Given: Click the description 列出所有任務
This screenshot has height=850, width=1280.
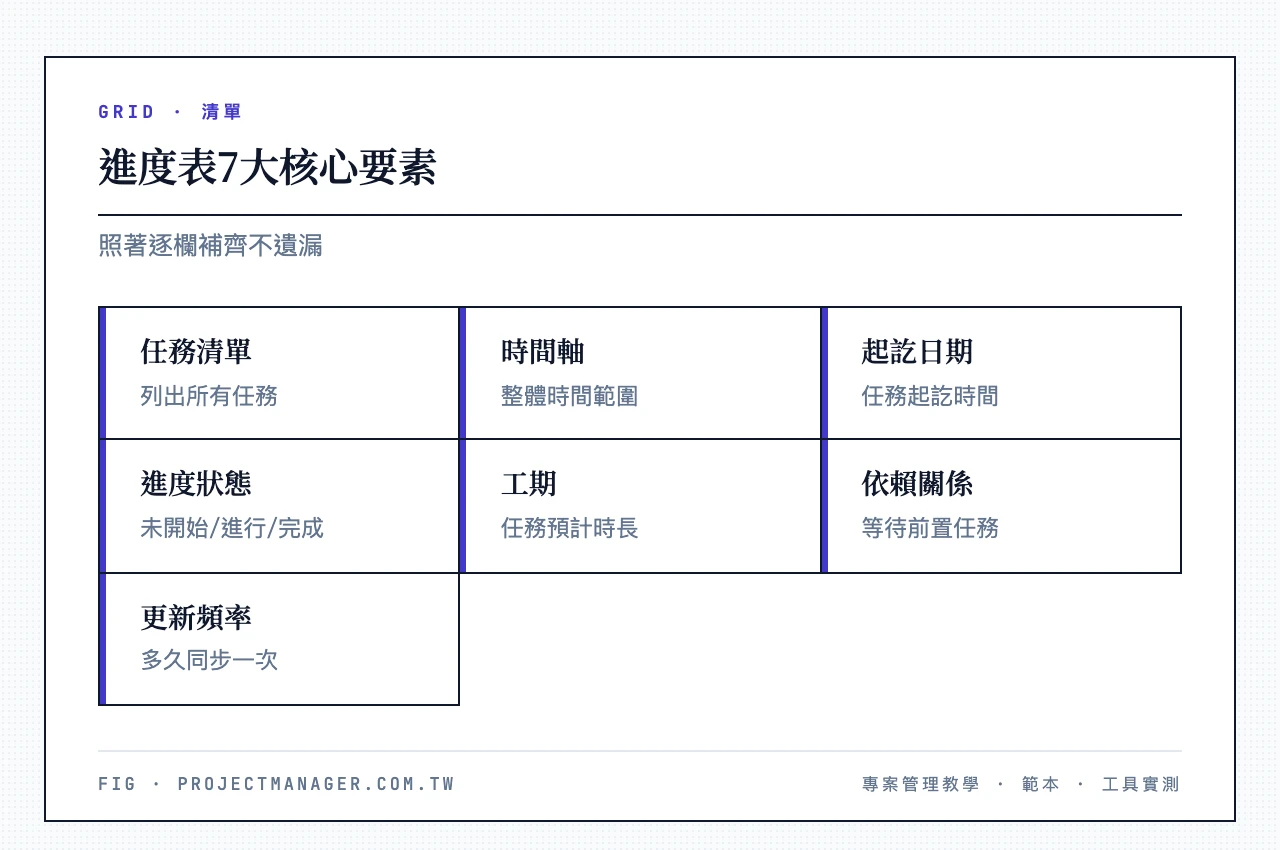Looking at the screenshot, I should tap(209, 396).
